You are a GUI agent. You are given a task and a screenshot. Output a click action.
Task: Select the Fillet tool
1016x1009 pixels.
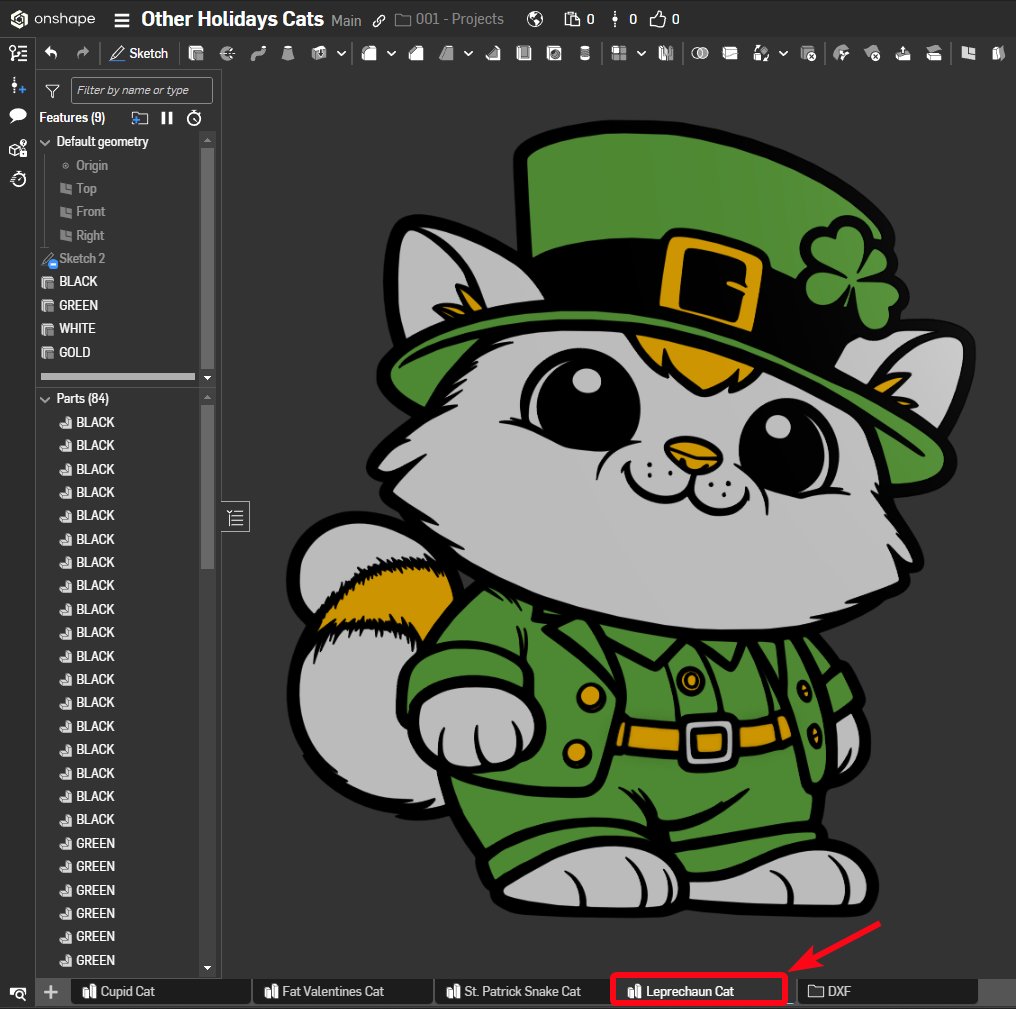pos(369,53)
